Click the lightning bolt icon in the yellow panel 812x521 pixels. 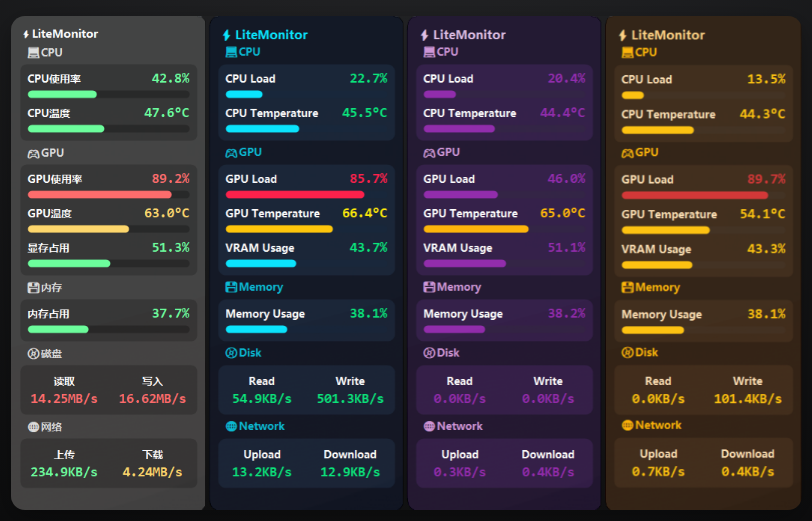[x=623, y=35]
